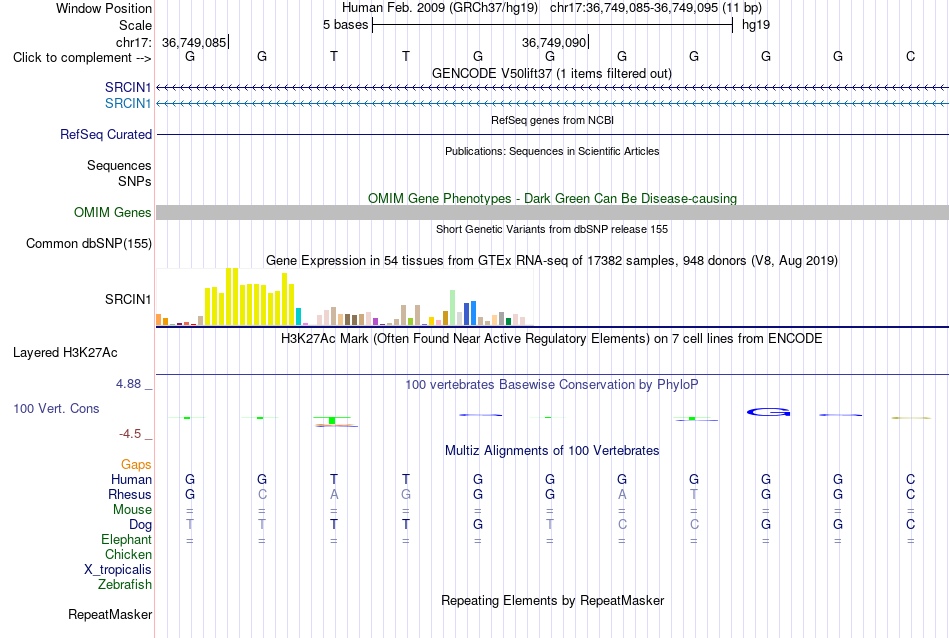The width and height of the screenshot is (950, 638).
Task: Open the GTEx Gene Expression in 54 tissues title
Action: [552, 261]
